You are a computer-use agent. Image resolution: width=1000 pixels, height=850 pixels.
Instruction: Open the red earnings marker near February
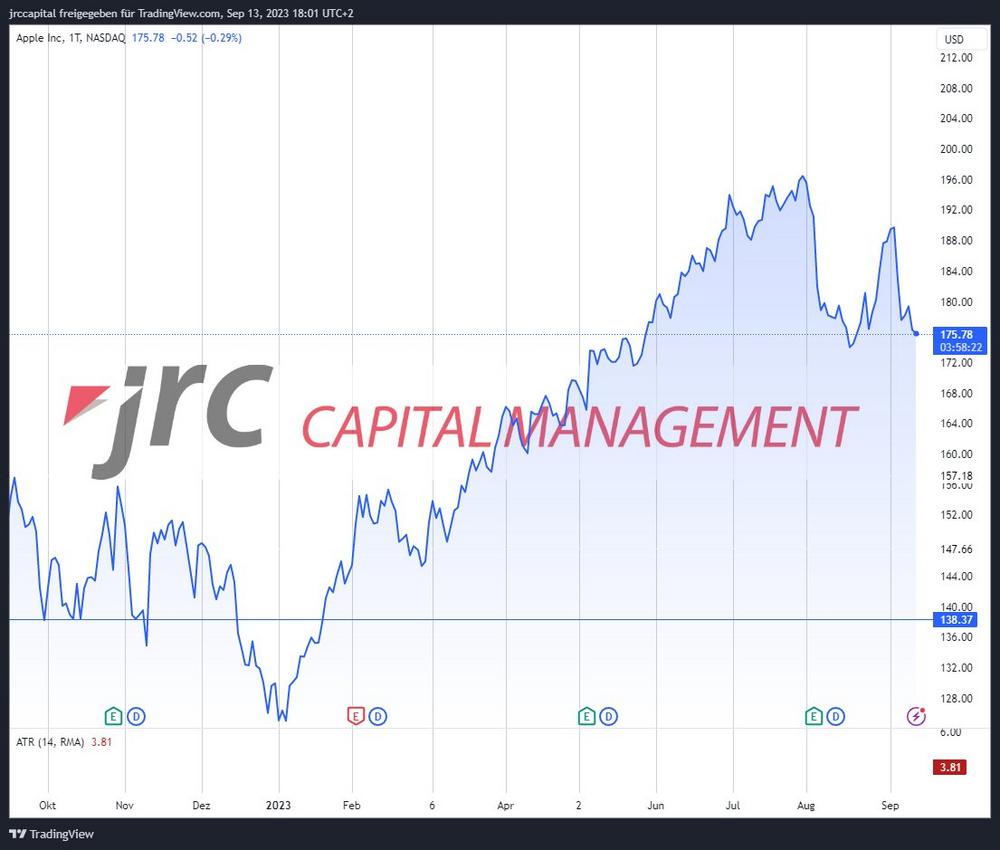[355, 716]
